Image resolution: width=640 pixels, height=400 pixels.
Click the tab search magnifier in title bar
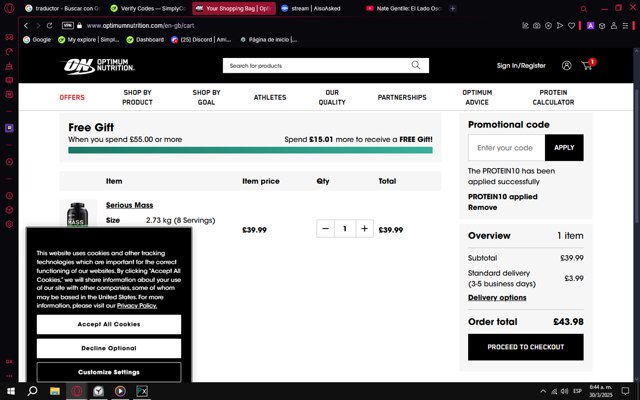tap(584, 9)
